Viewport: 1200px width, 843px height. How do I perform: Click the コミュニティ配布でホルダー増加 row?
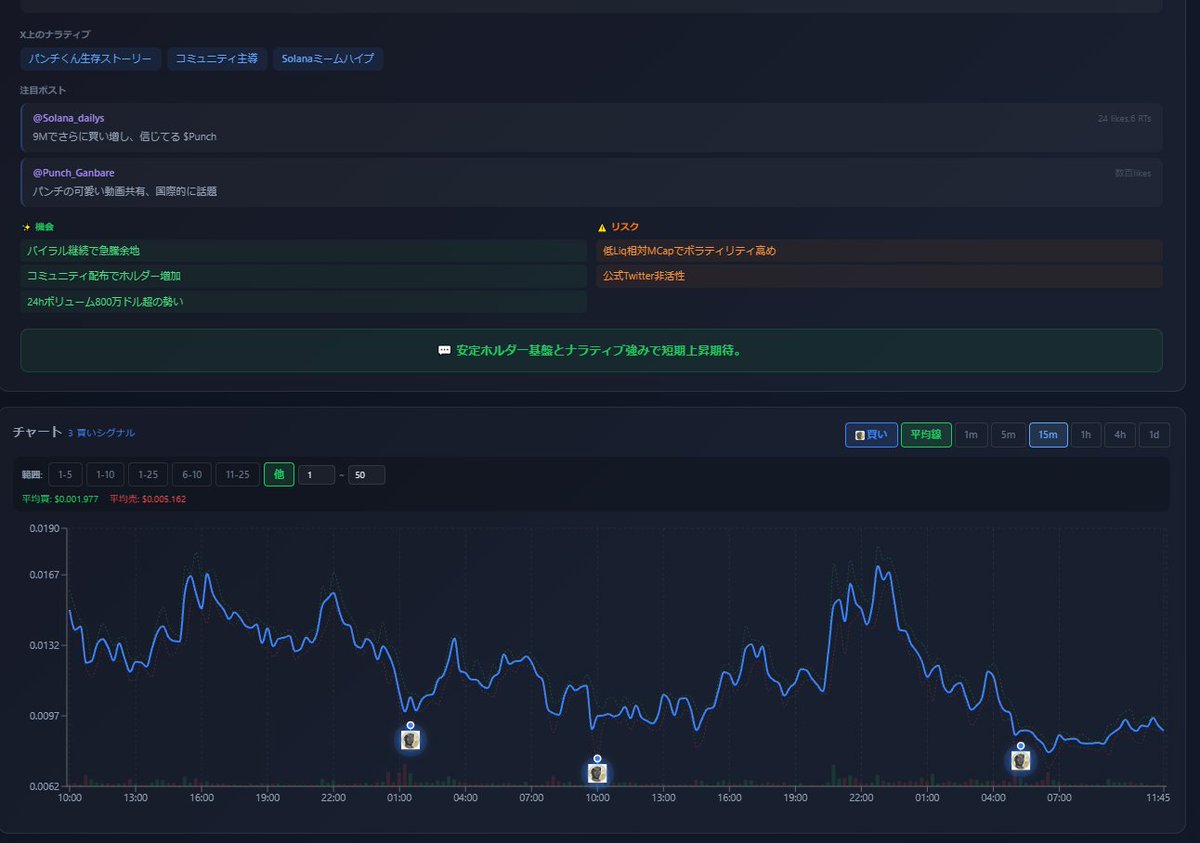(x=303, y=276)
